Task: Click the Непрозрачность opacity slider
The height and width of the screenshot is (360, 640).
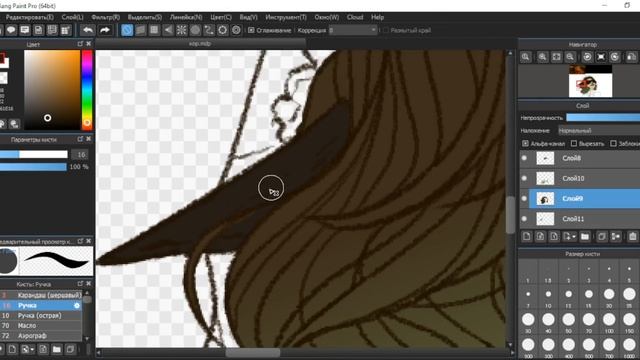Action: click(603, 118)
